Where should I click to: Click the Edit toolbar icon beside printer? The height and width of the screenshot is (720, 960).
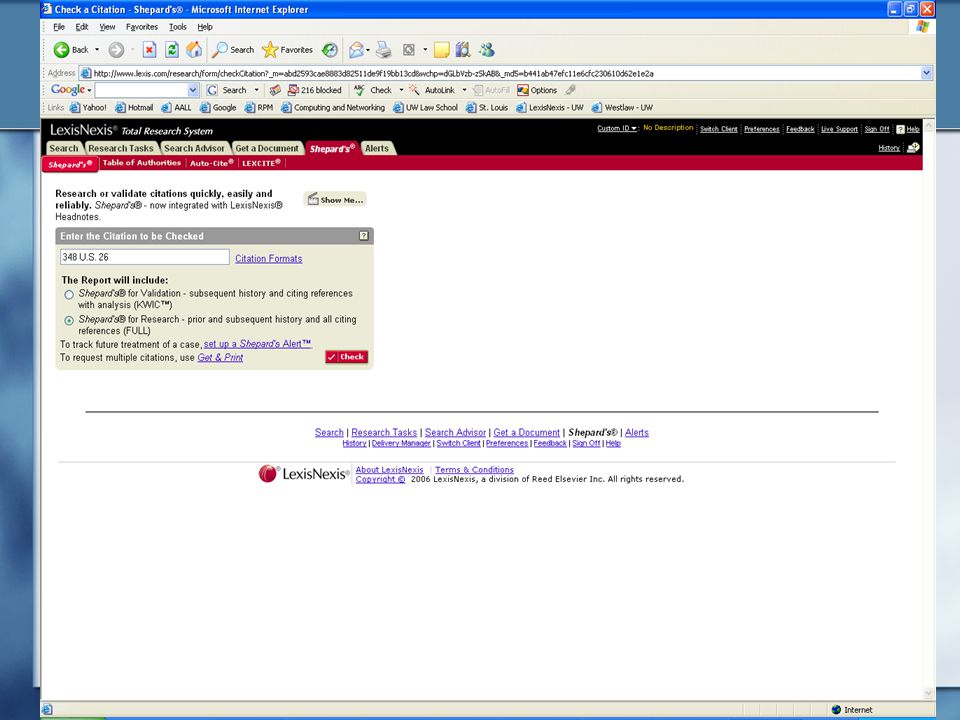click(x=409, y=50)
